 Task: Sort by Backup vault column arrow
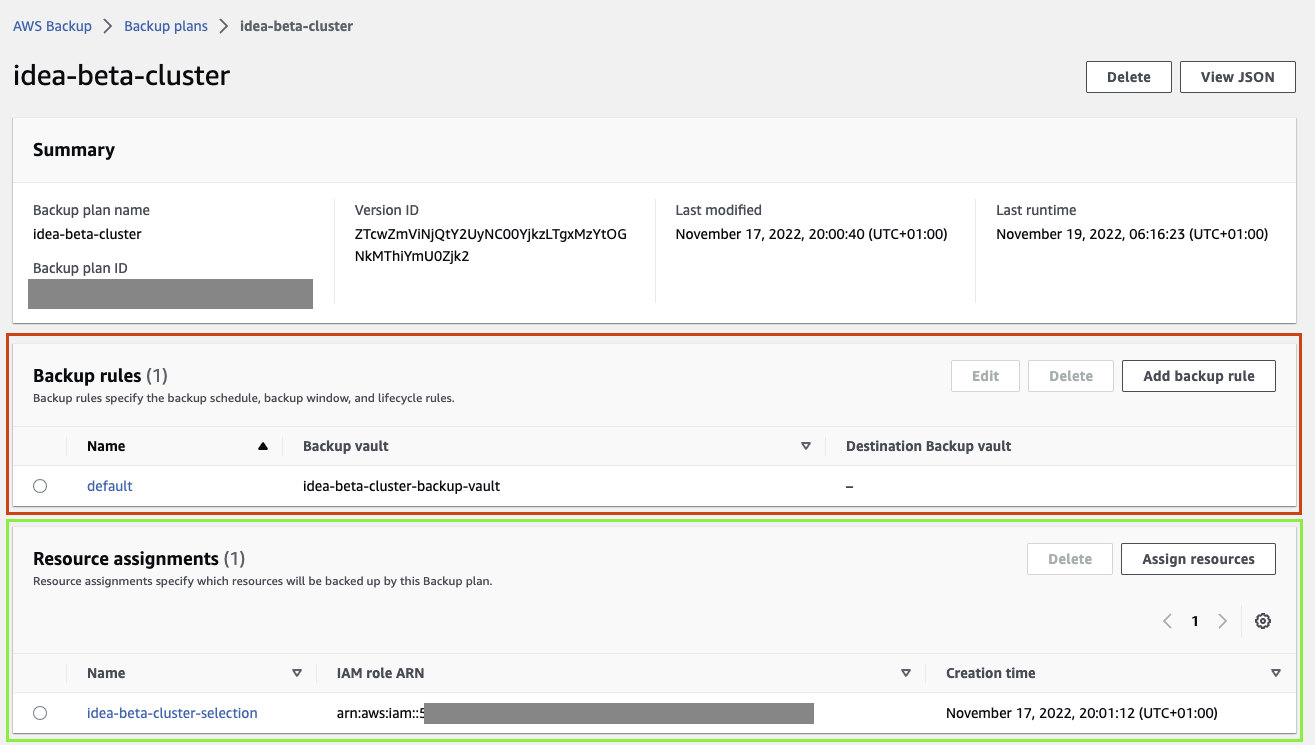click(806, 446)
